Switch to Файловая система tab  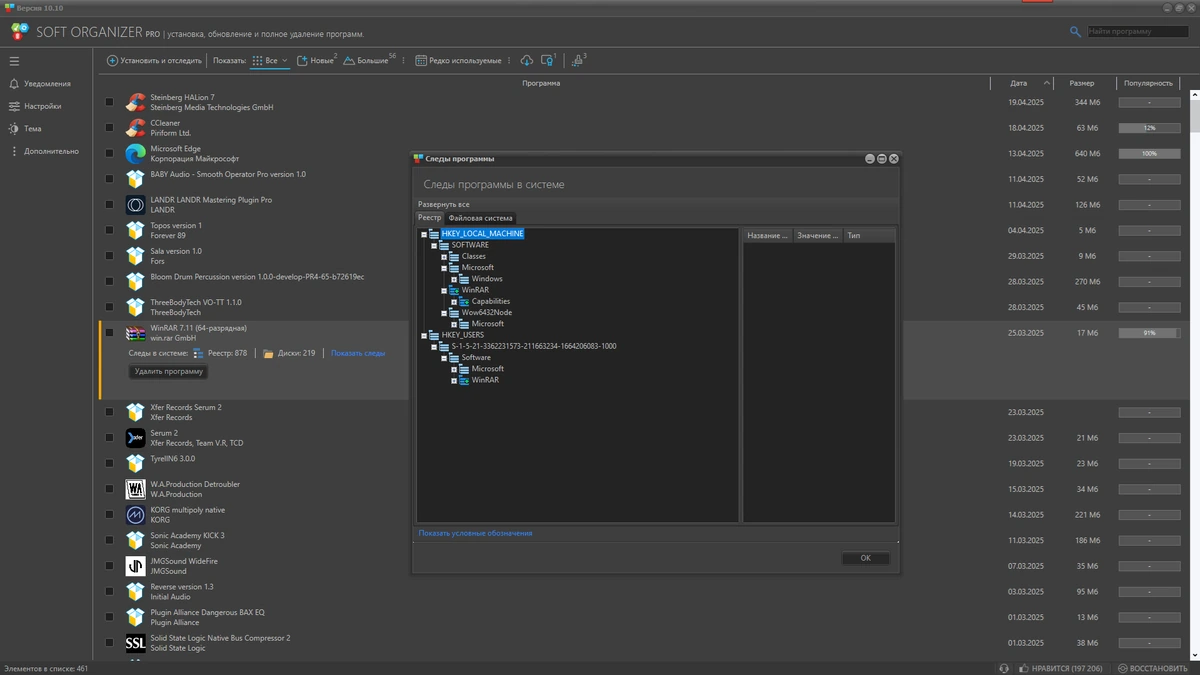point(480,218)
